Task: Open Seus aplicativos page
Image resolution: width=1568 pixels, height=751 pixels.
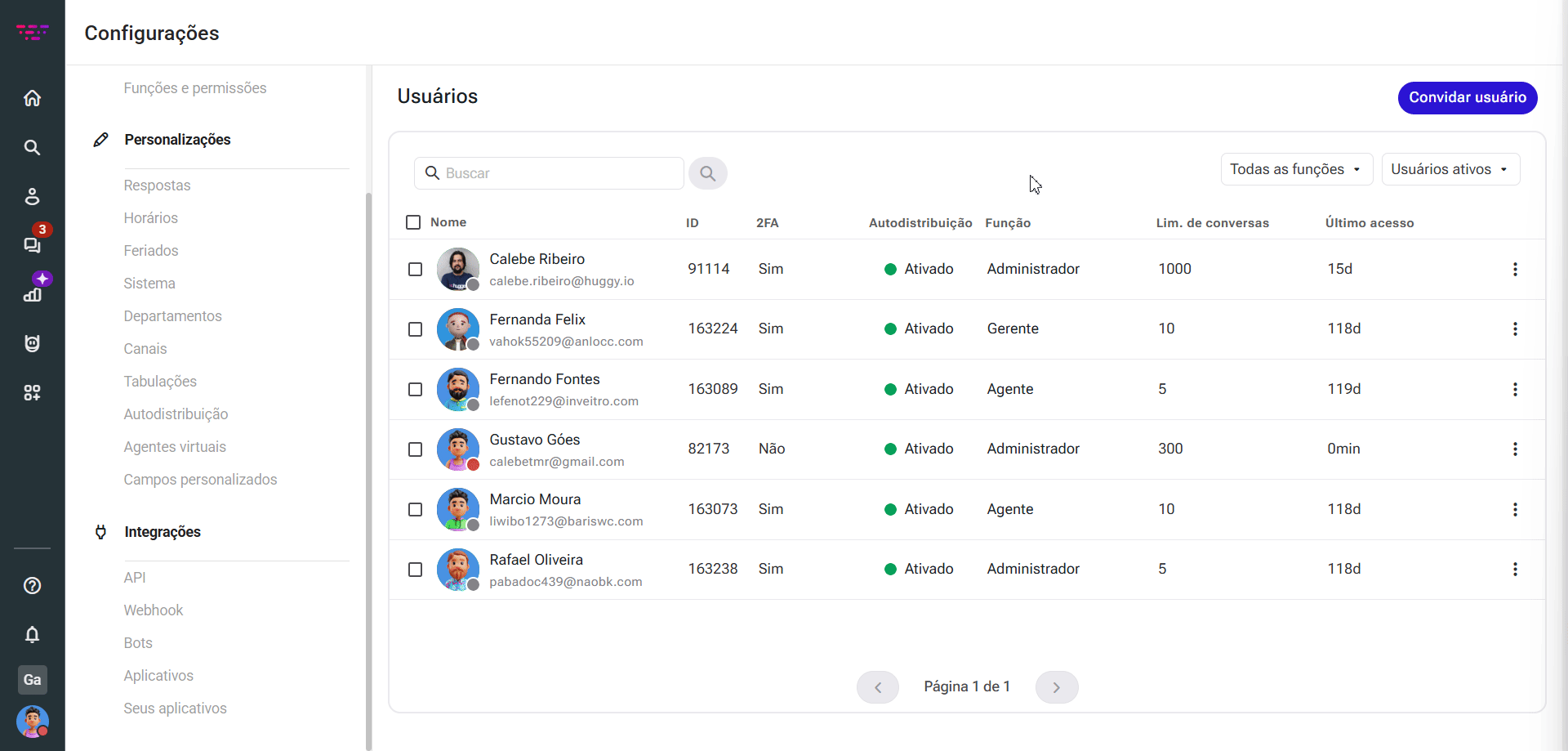Action: tap(175, 709)
